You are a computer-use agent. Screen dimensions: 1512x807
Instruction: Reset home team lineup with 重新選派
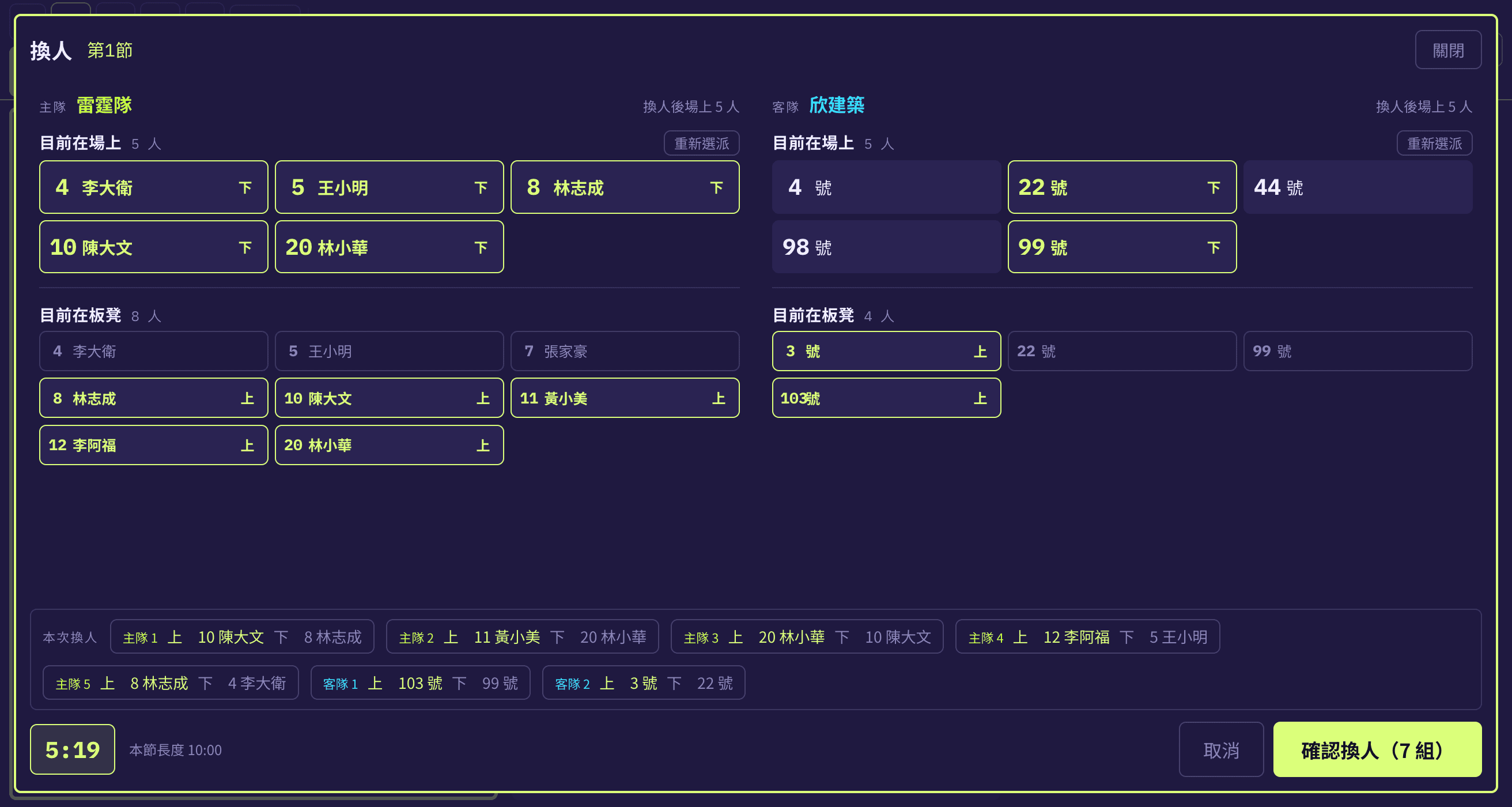(x=701, y=144)
